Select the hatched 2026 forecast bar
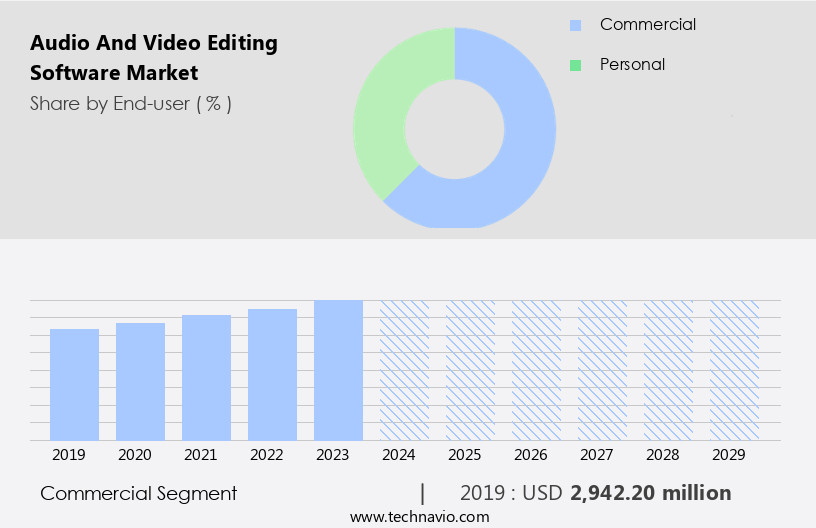 (x=536, y=370)
